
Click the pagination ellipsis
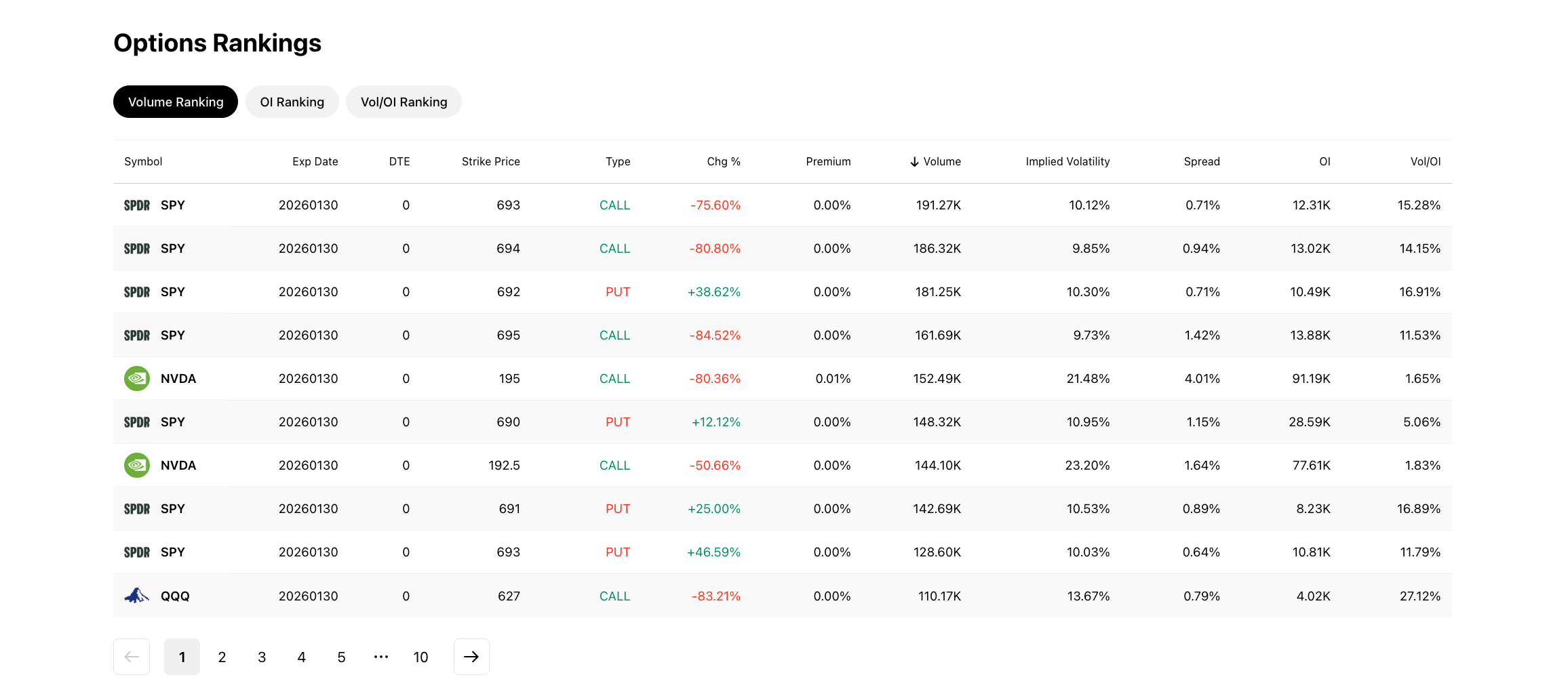(381, 657)
